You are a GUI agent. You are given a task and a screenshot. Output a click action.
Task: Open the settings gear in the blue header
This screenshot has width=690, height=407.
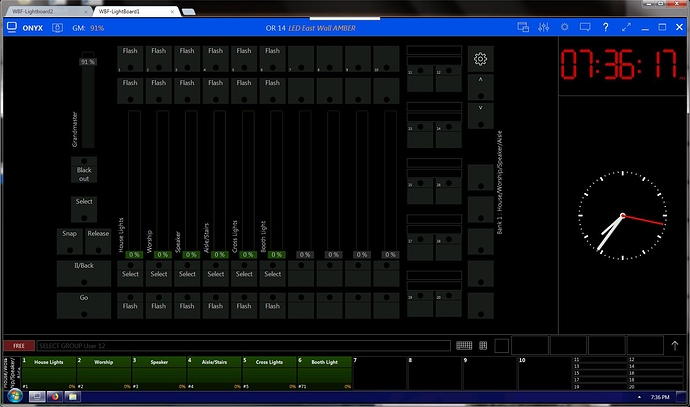564,27
